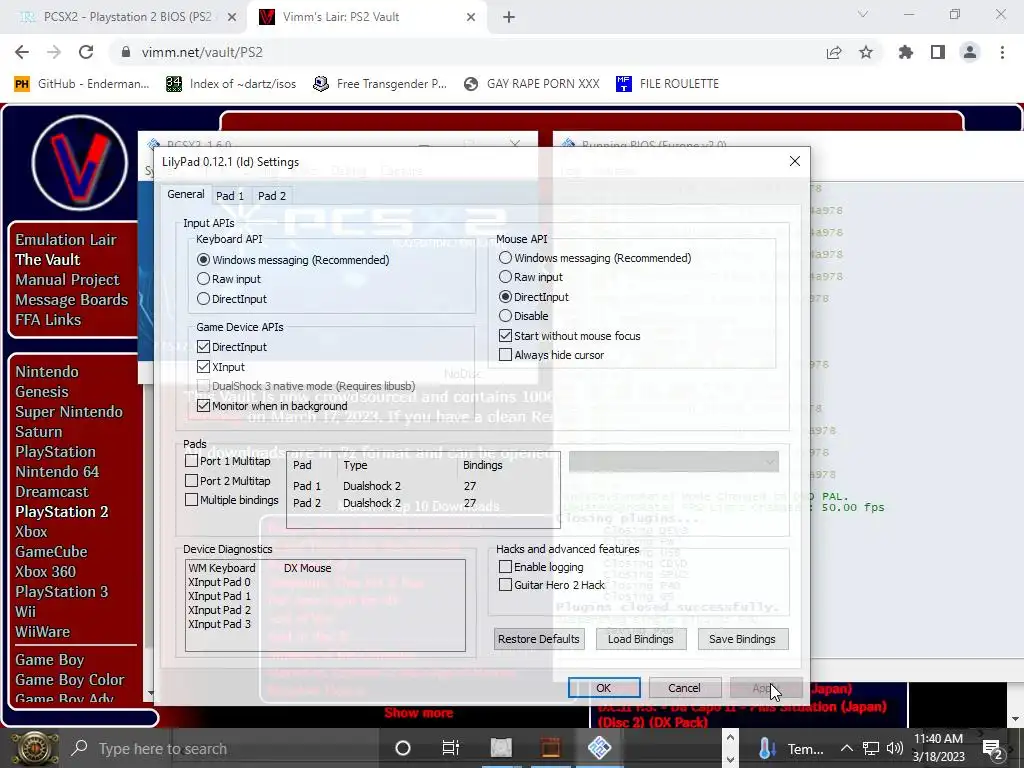
Task: Open Dreamcast vault link
Action: [x=52, y=492]
